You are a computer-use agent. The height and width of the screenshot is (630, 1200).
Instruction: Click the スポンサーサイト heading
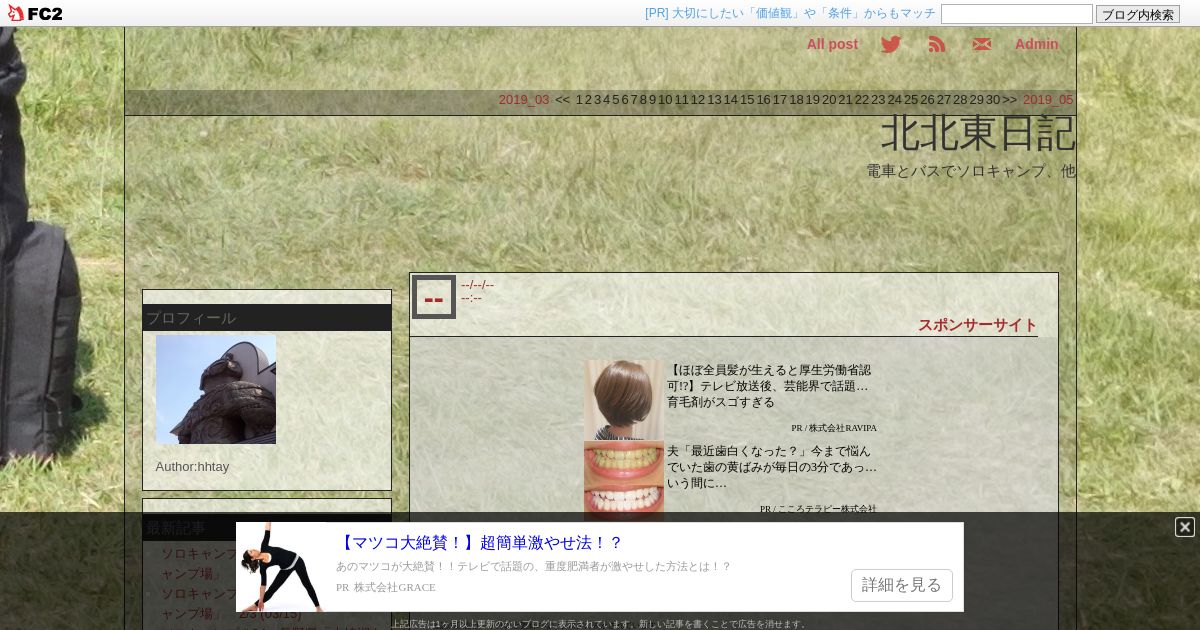click(x=978, y=325)
